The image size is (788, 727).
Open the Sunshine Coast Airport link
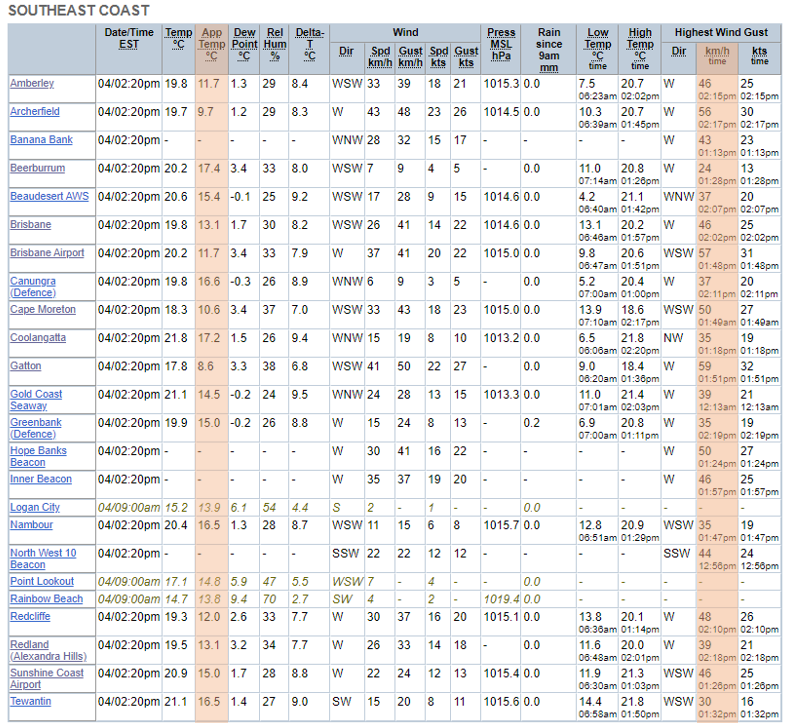[47, 679]
